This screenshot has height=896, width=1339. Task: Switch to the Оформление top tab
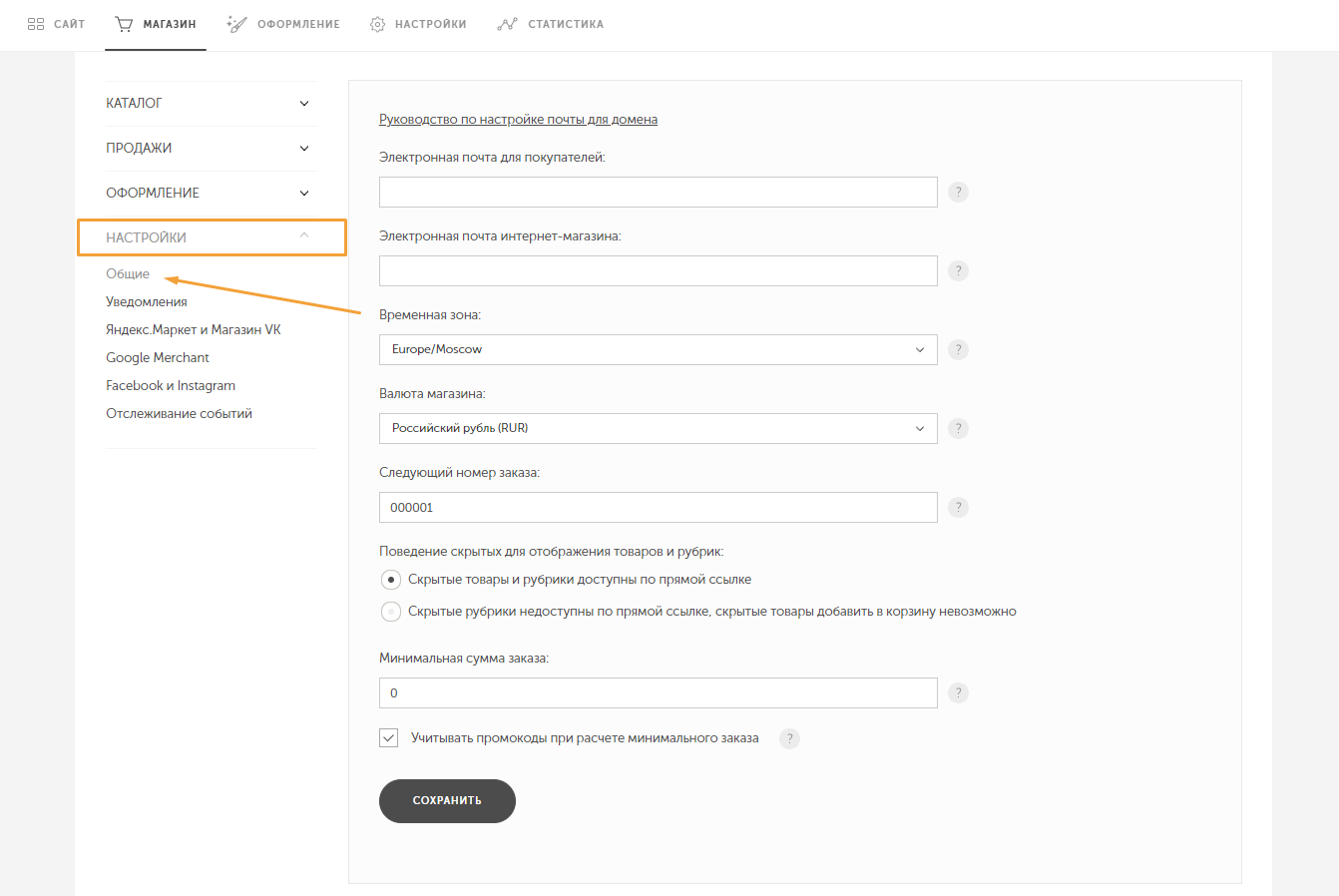(283, 24)
